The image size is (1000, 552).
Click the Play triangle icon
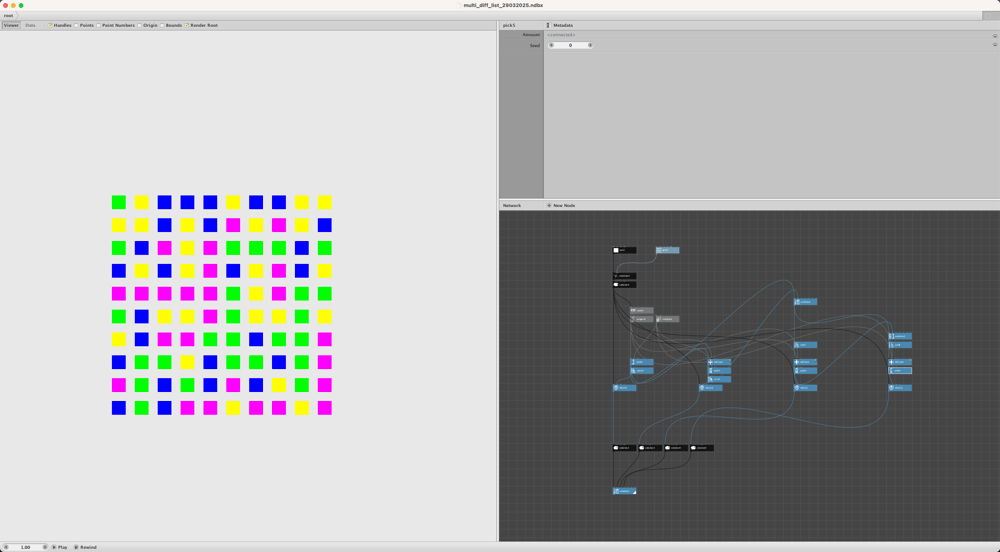pos(54,547)
